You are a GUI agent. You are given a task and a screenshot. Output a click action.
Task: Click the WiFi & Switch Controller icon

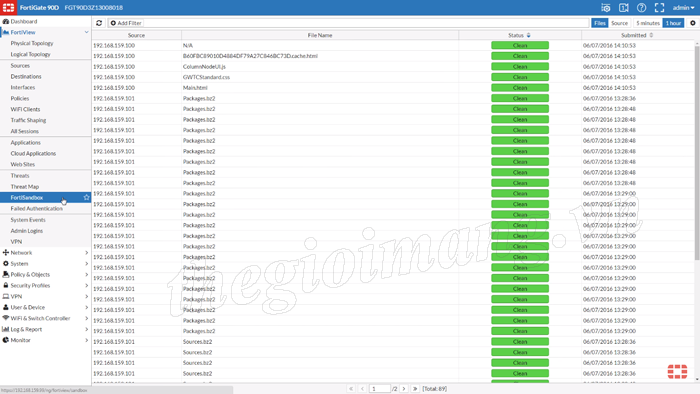pos(6,318)
